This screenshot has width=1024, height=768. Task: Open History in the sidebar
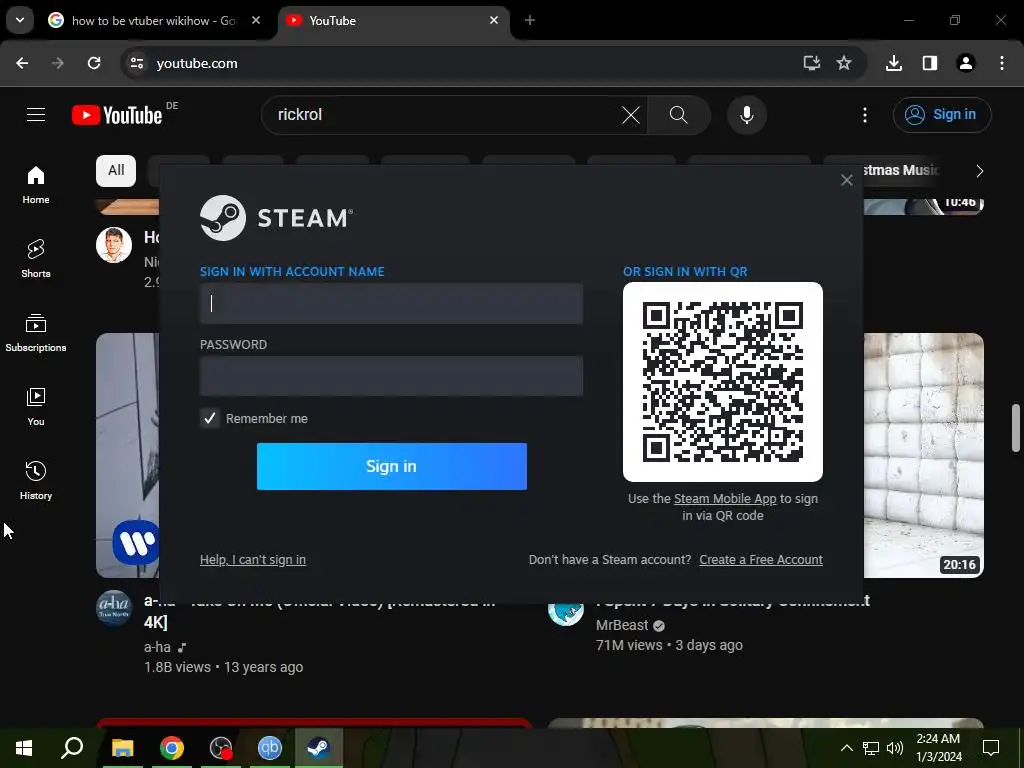pos(36,480)
